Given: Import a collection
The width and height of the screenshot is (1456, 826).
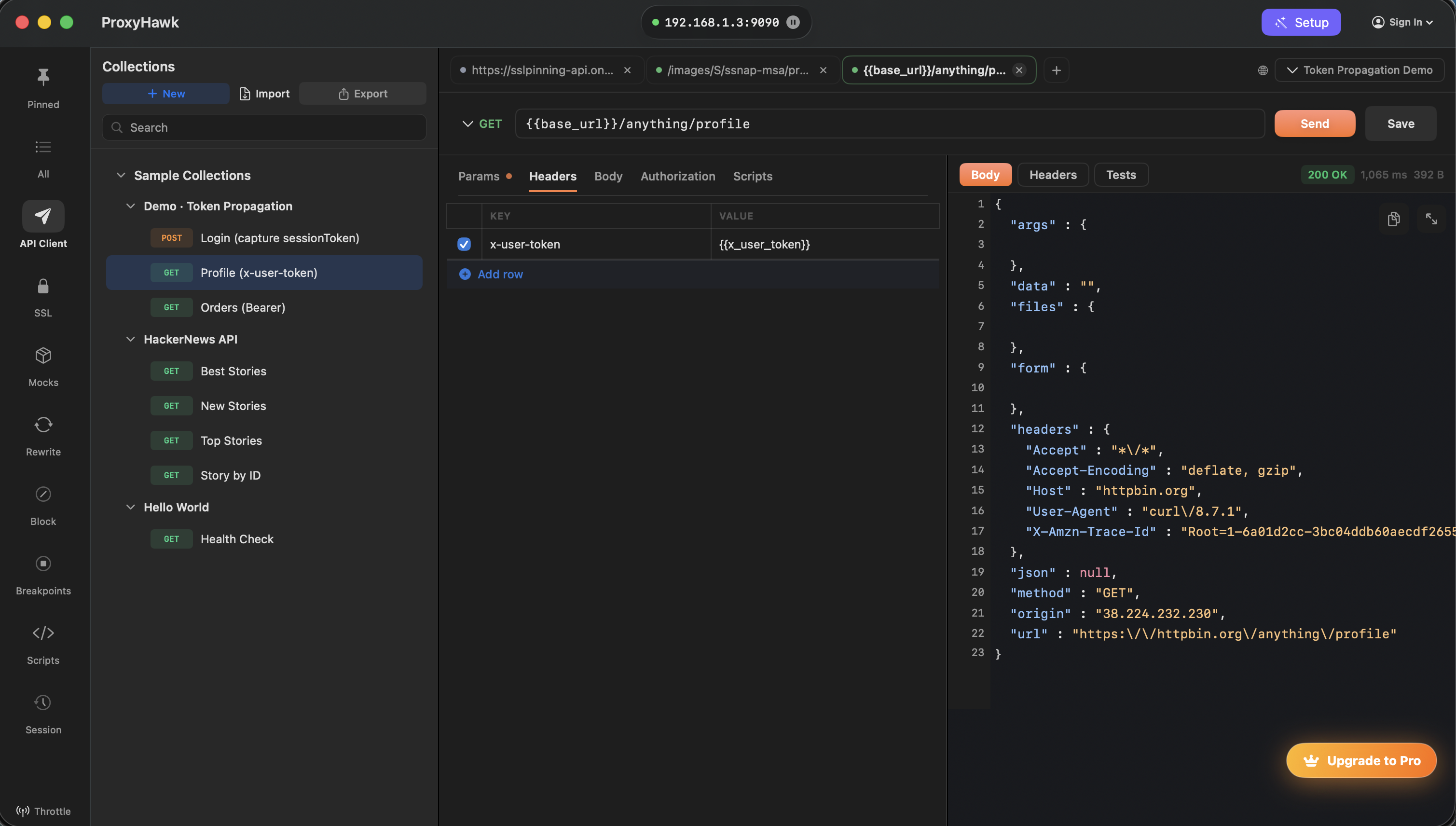Looking at the screenshot, I should [264, 94].
